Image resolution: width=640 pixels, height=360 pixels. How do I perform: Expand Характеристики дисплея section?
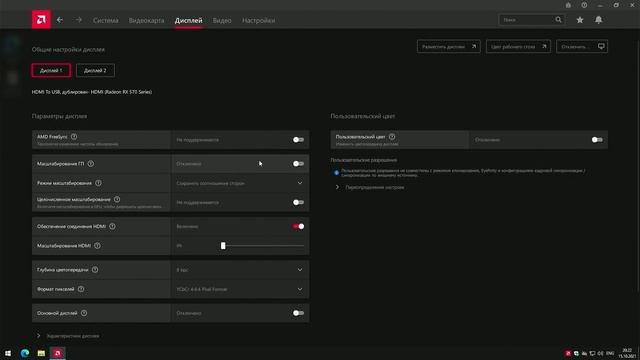click(x=68, y=336)
